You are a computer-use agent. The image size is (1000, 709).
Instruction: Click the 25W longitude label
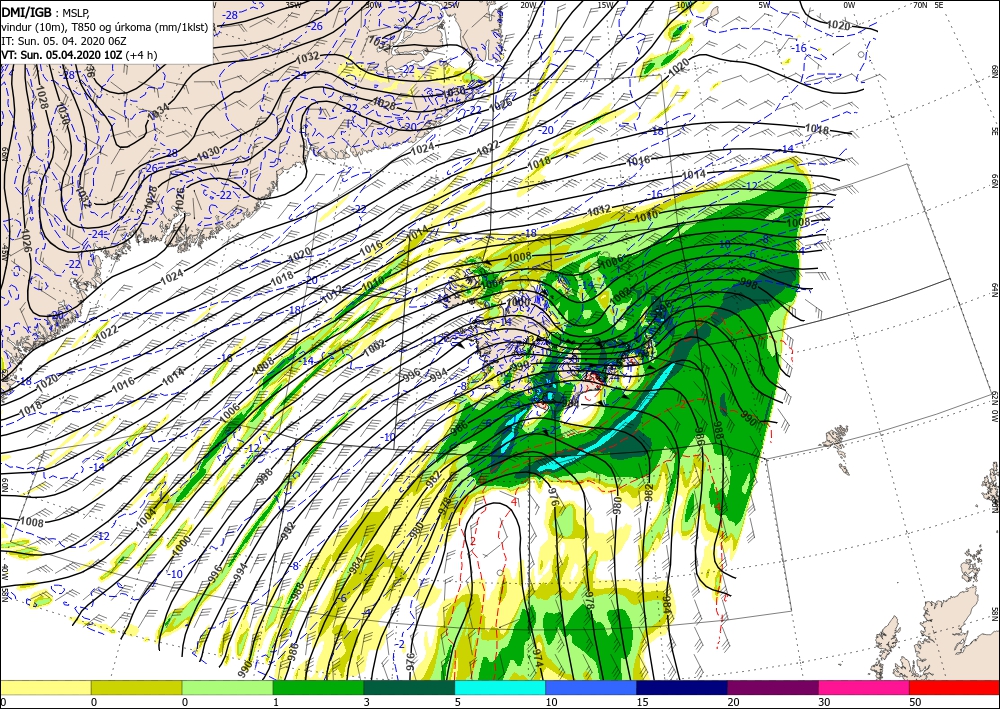pyautogui.click(x=451, y=4)
